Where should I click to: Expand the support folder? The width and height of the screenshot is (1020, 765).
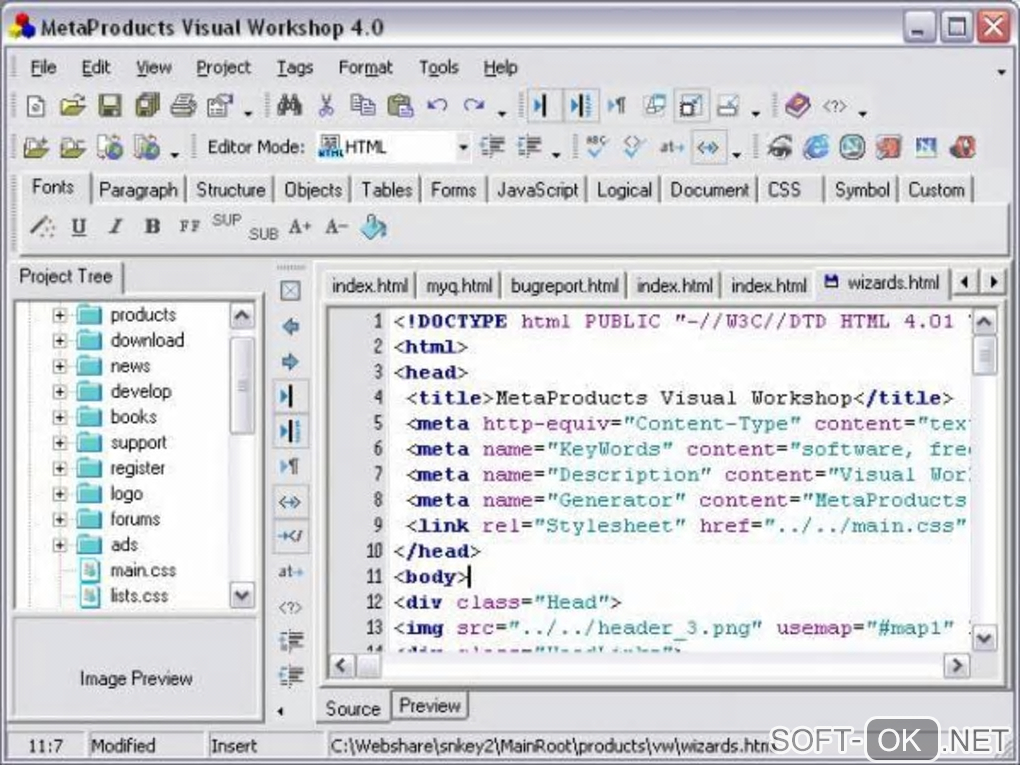[59, 442]
